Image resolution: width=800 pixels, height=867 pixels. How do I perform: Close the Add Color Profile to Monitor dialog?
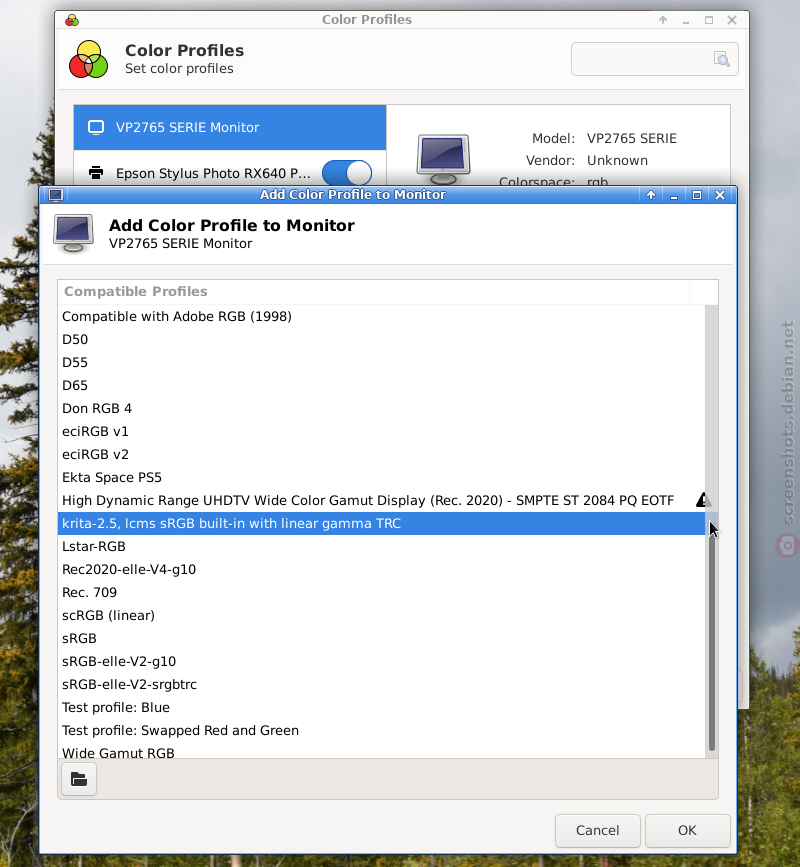(720, 195)
